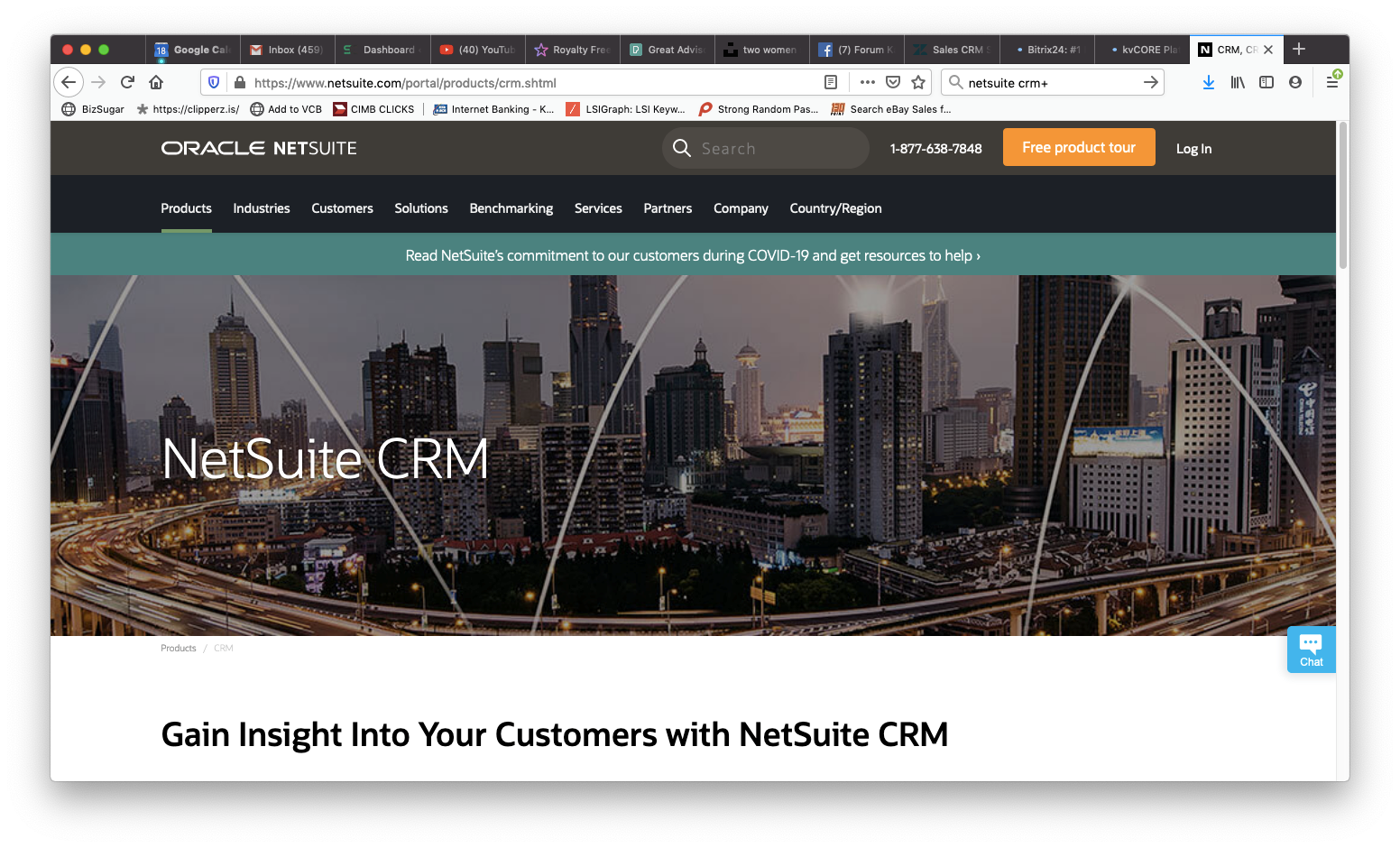Open the Solutions menu
Image resolution: width=1400 pixels, height=848 pixels.
click(421, 208)
